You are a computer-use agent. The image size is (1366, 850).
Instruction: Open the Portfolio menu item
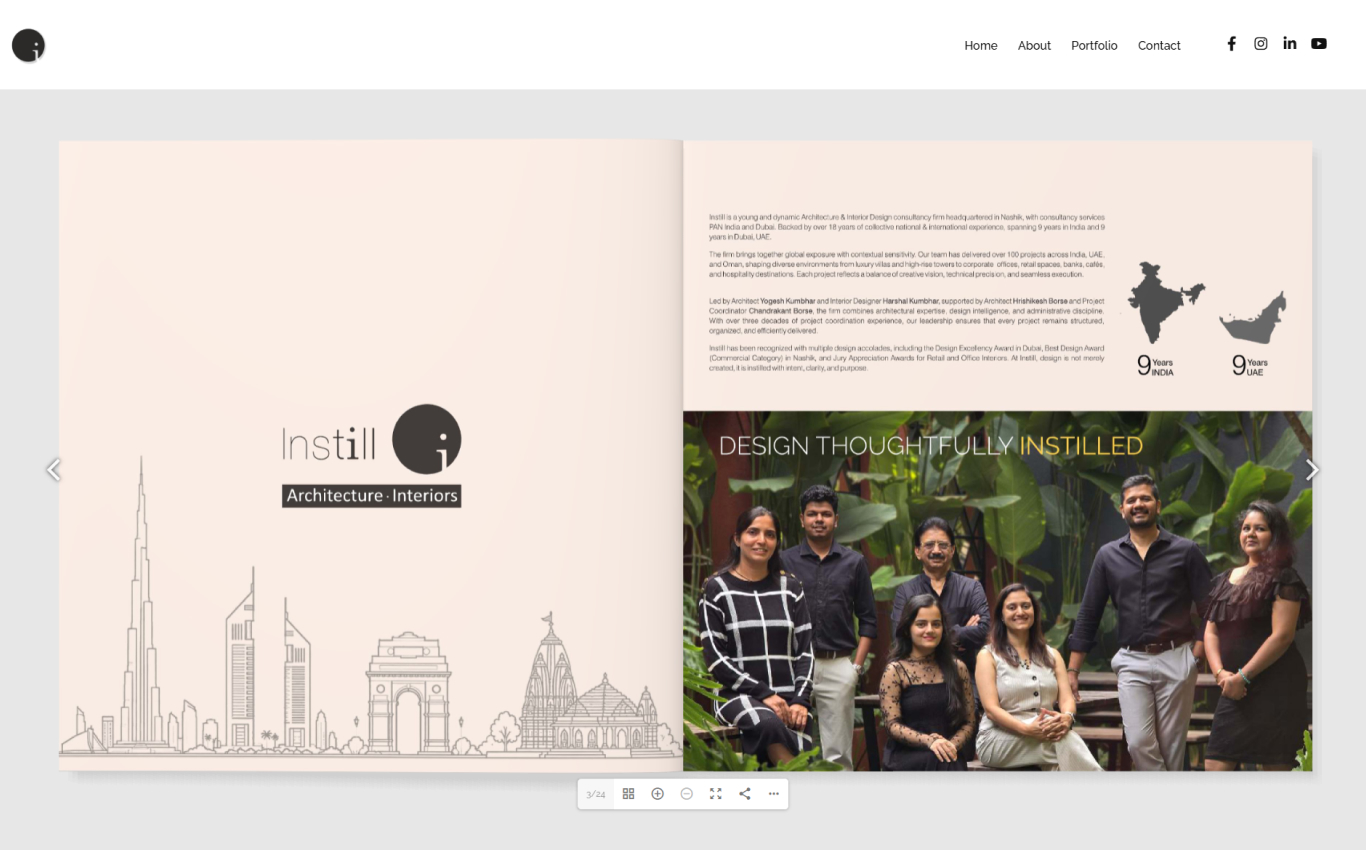pyautogui.click(x=1094, y=46)
